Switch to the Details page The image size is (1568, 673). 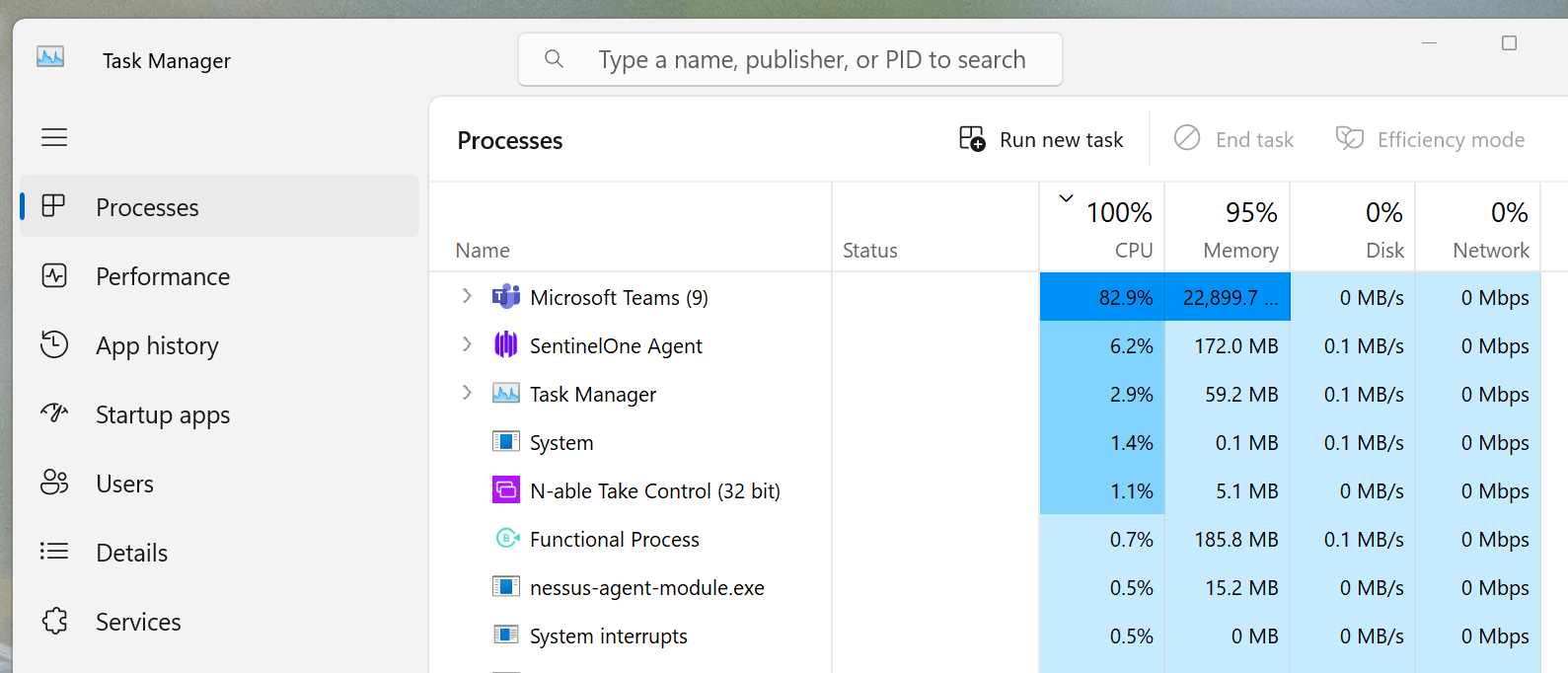[219, 553]
